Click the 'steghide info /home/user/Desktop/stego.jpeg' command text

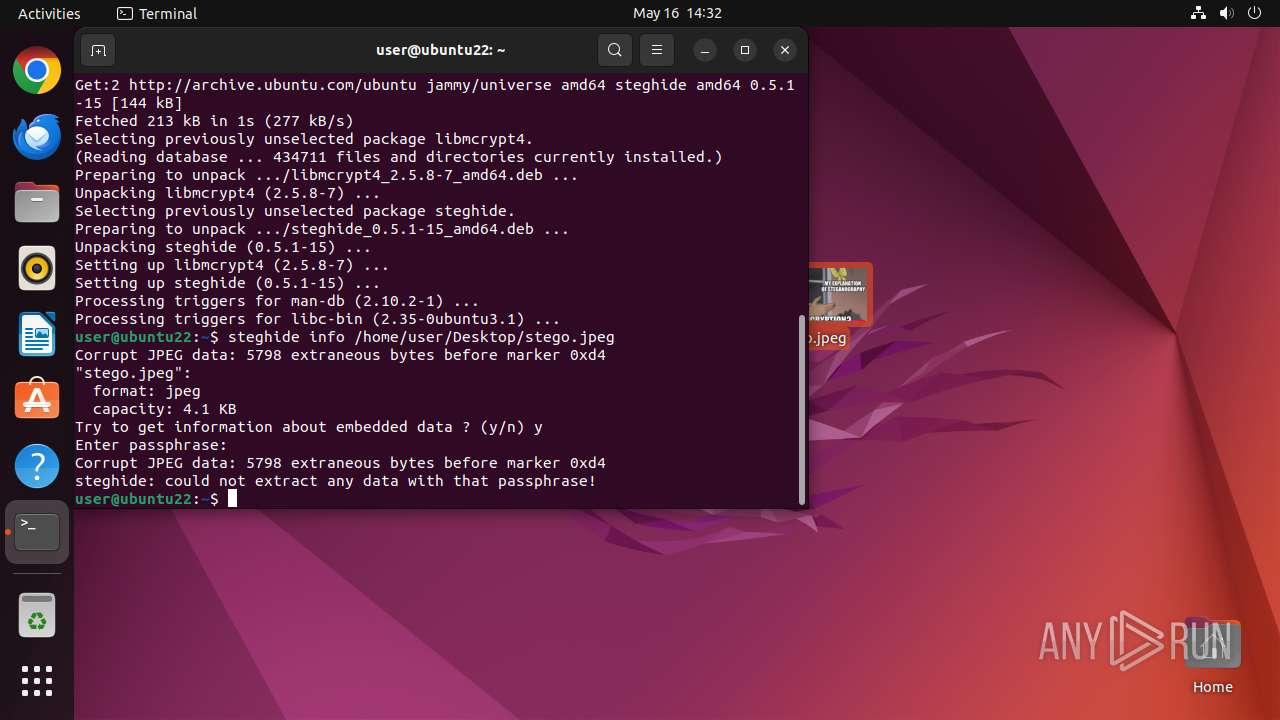[x=421, y=337]
